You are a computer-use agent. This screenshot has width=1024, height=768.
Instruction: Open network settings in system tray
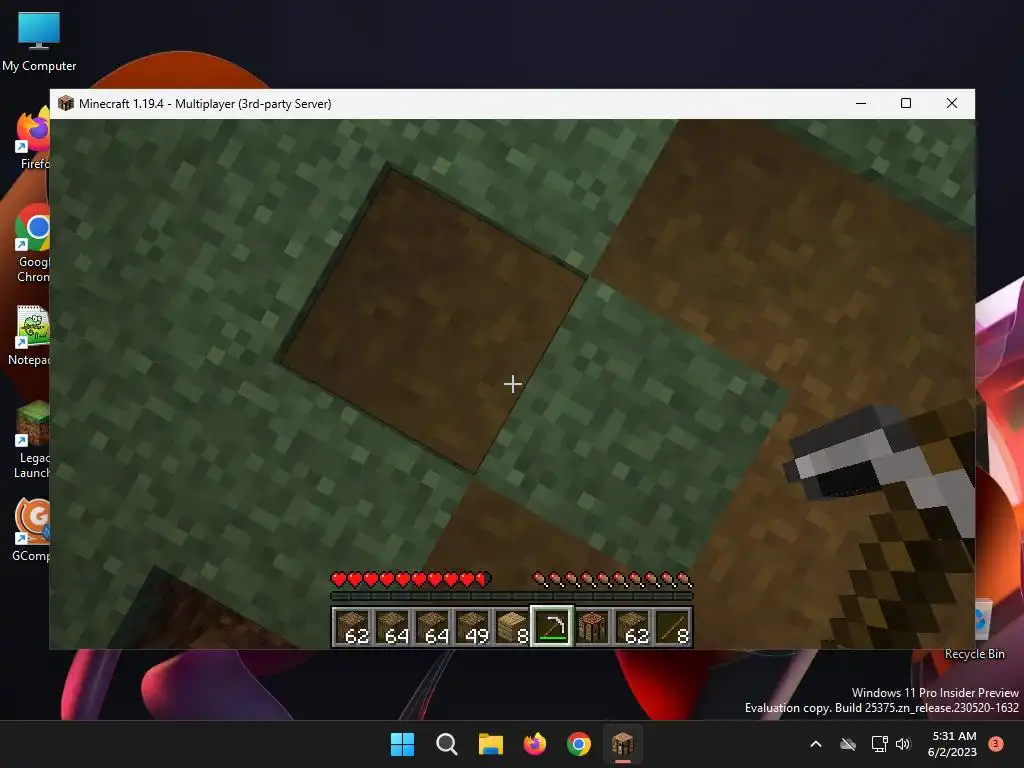879,744
